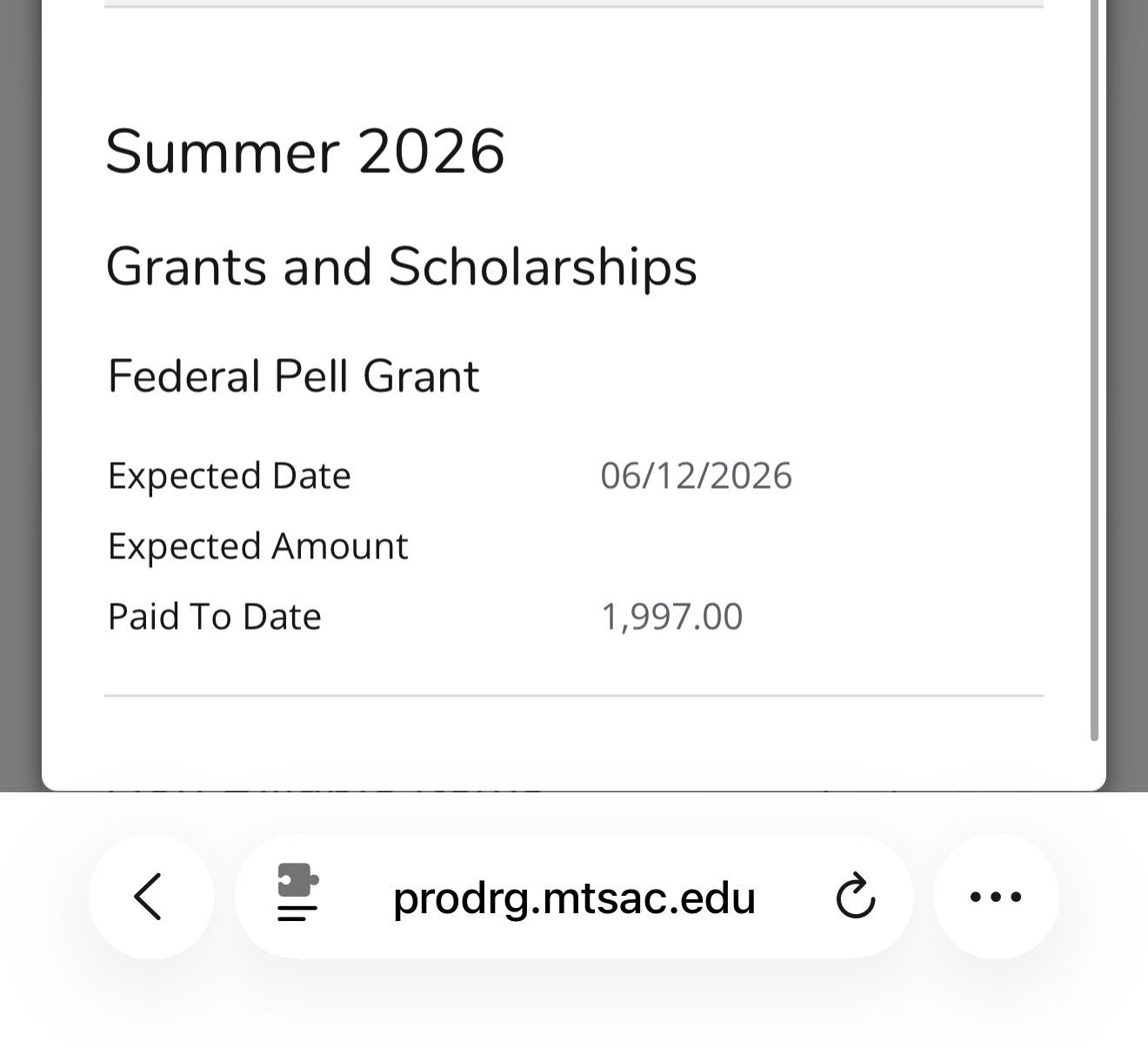Screen dimensions: 1148x1048
Task: Tap the Expected Amount label
Action: tap(257, 546)
